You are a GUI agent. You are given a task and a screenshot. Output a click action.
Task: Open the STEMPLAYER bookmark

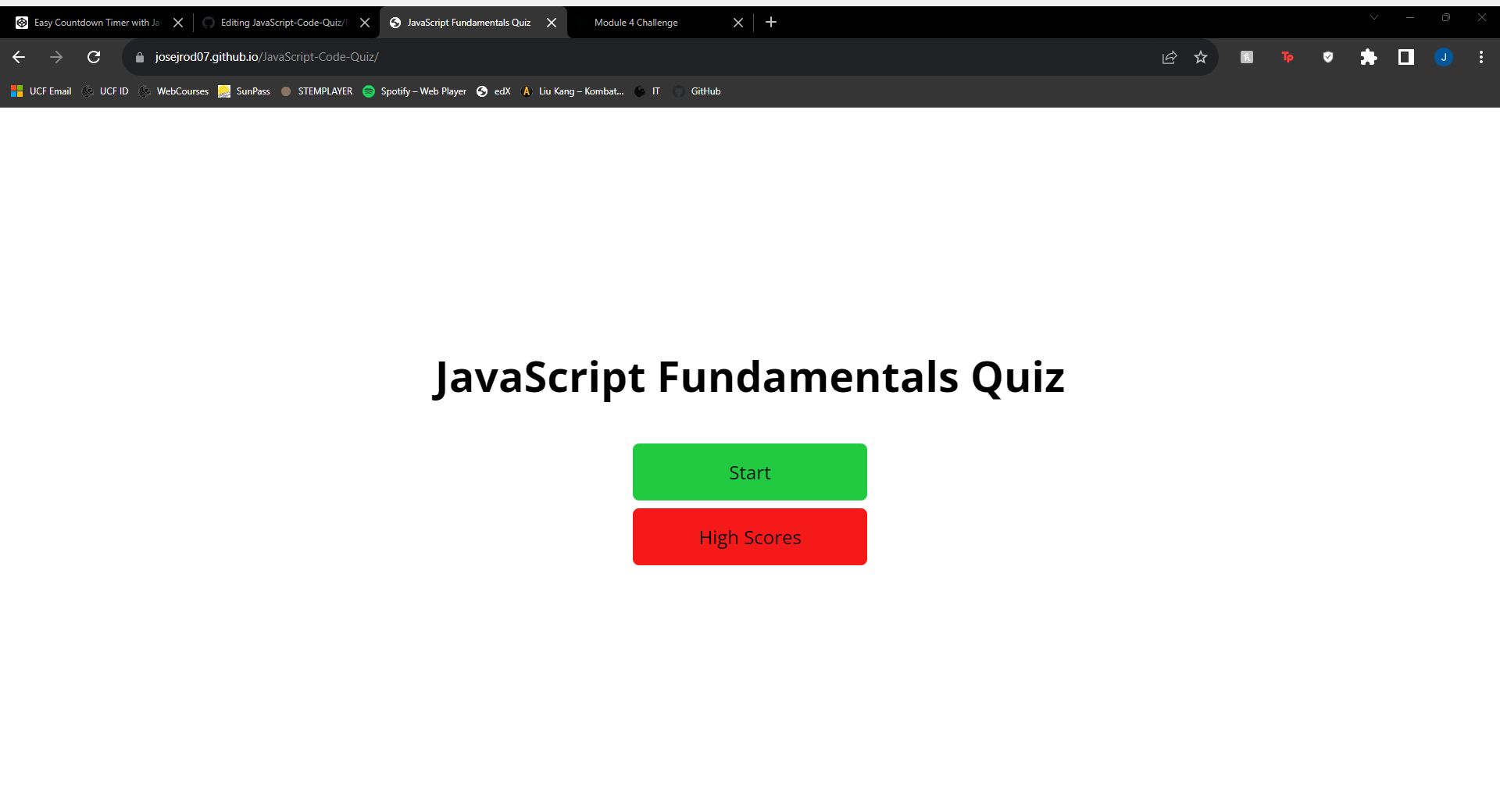tap(316, 91)
